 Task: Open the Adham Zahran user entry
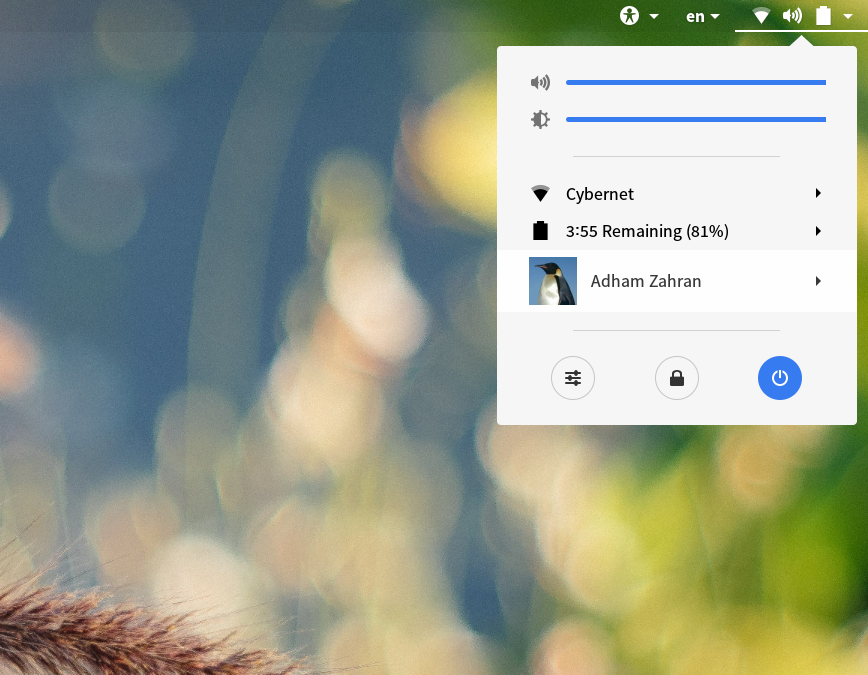click(676, 281)
